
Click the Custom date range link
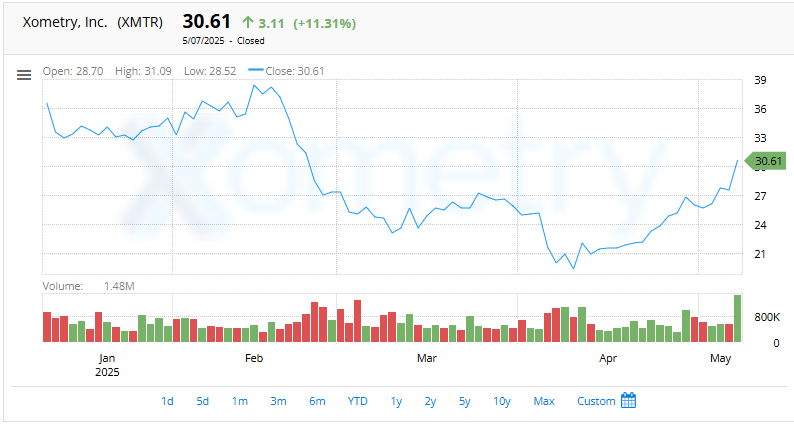click(596, 401)
